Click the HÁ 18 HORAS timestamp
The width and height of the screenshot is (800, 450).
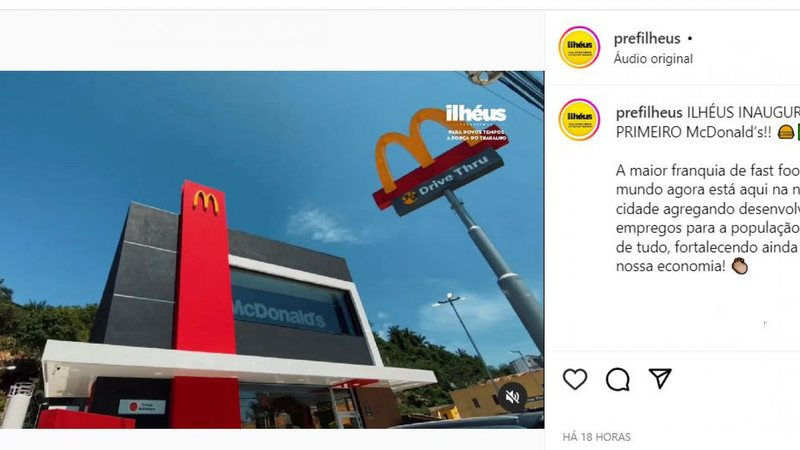[596, 437]
